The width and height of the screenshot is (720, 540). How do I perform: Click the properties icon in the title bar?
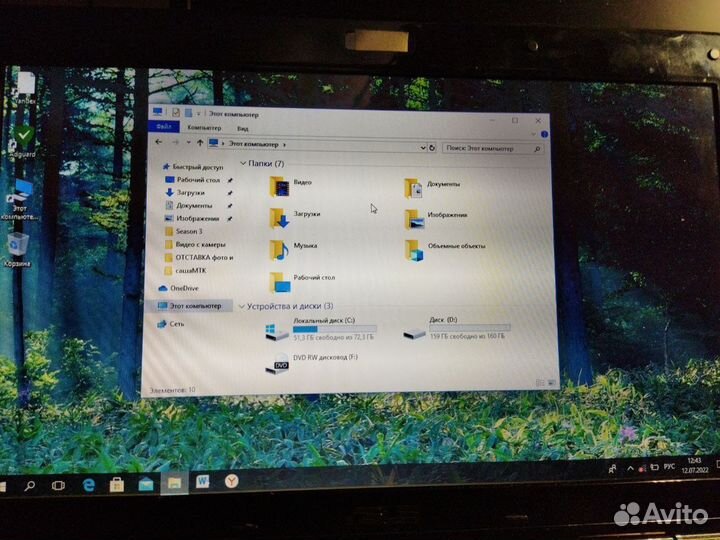176,112
